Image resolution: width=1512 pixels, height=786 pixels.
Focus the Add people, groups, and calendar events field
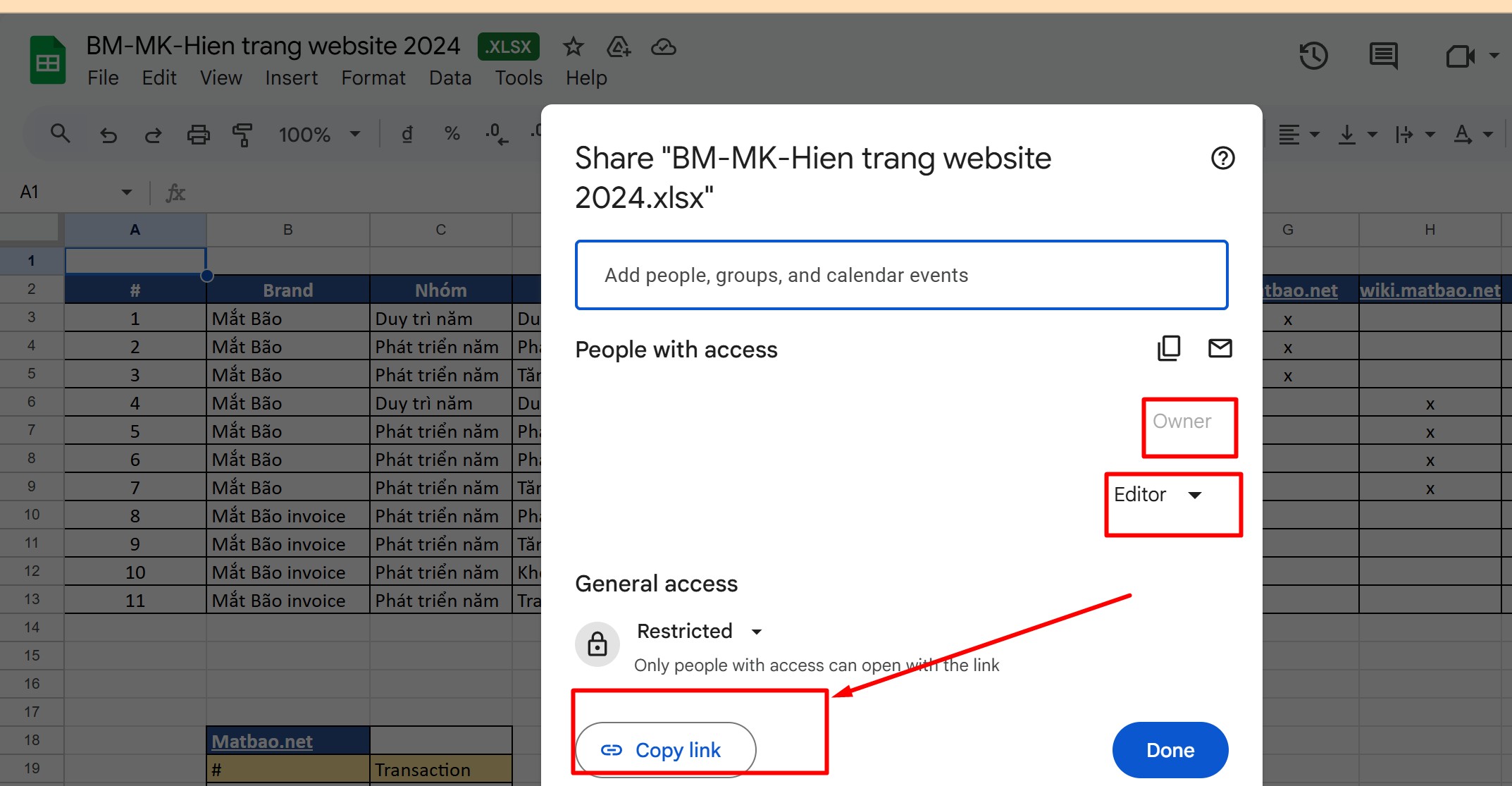(902, 275)
